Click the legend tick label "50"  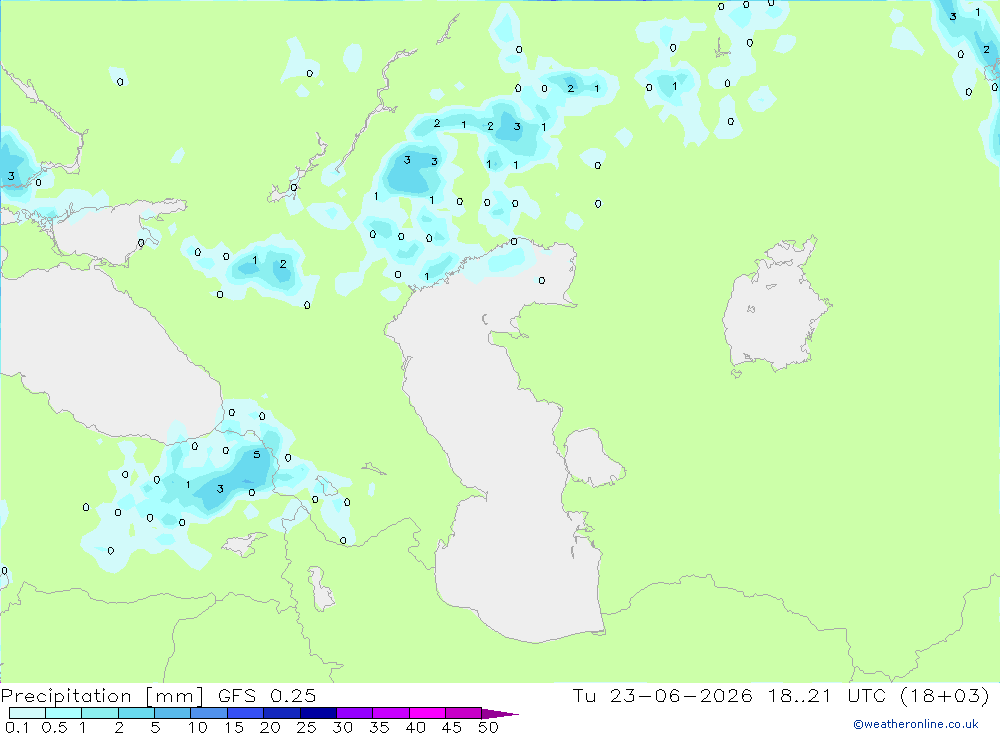coord(489,727)
